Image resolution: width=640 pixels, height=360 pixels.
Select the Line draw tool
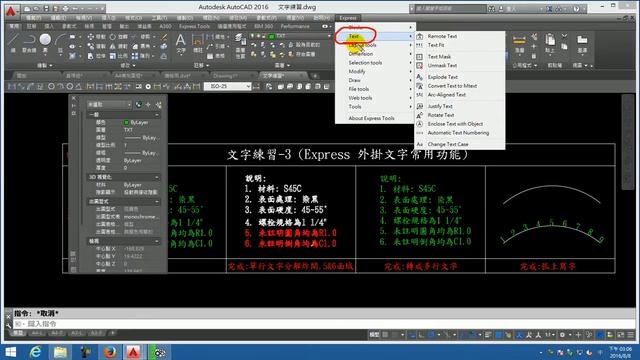point(13,43)
